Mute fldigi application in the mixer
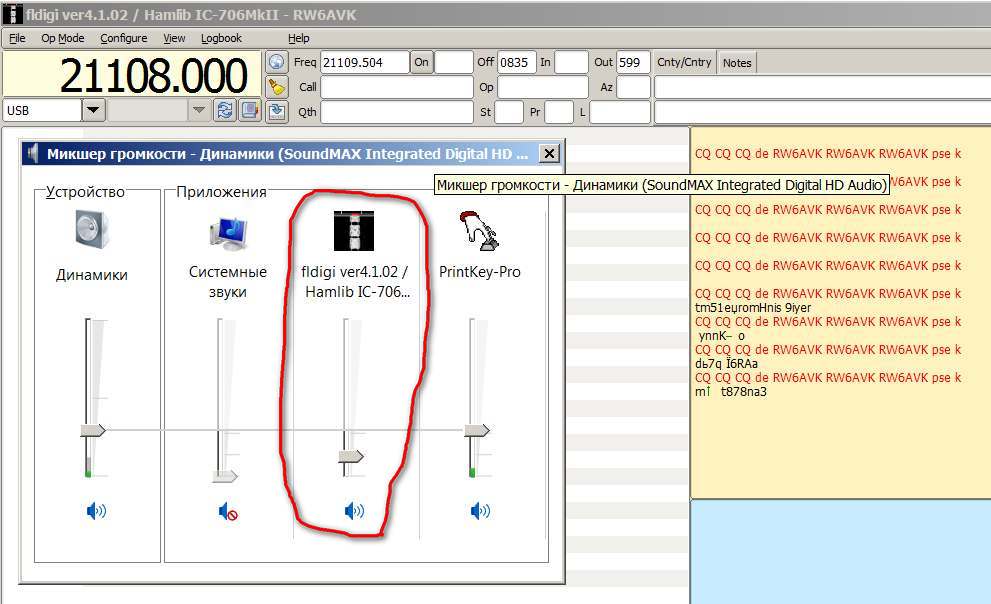Viewport: 991px width, 604px height. tap(354, 512)
